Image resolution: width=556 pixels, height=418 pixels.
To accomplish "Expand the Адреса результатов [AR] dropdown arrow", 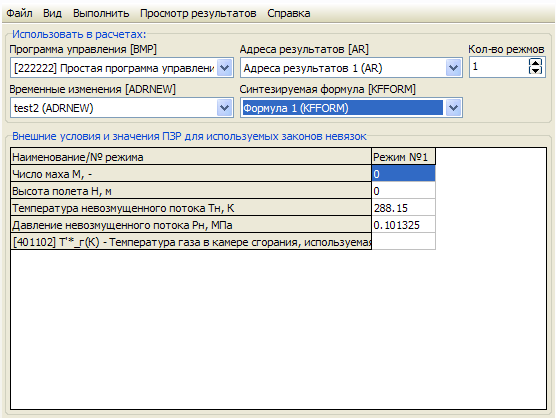I will coord(453,68).
